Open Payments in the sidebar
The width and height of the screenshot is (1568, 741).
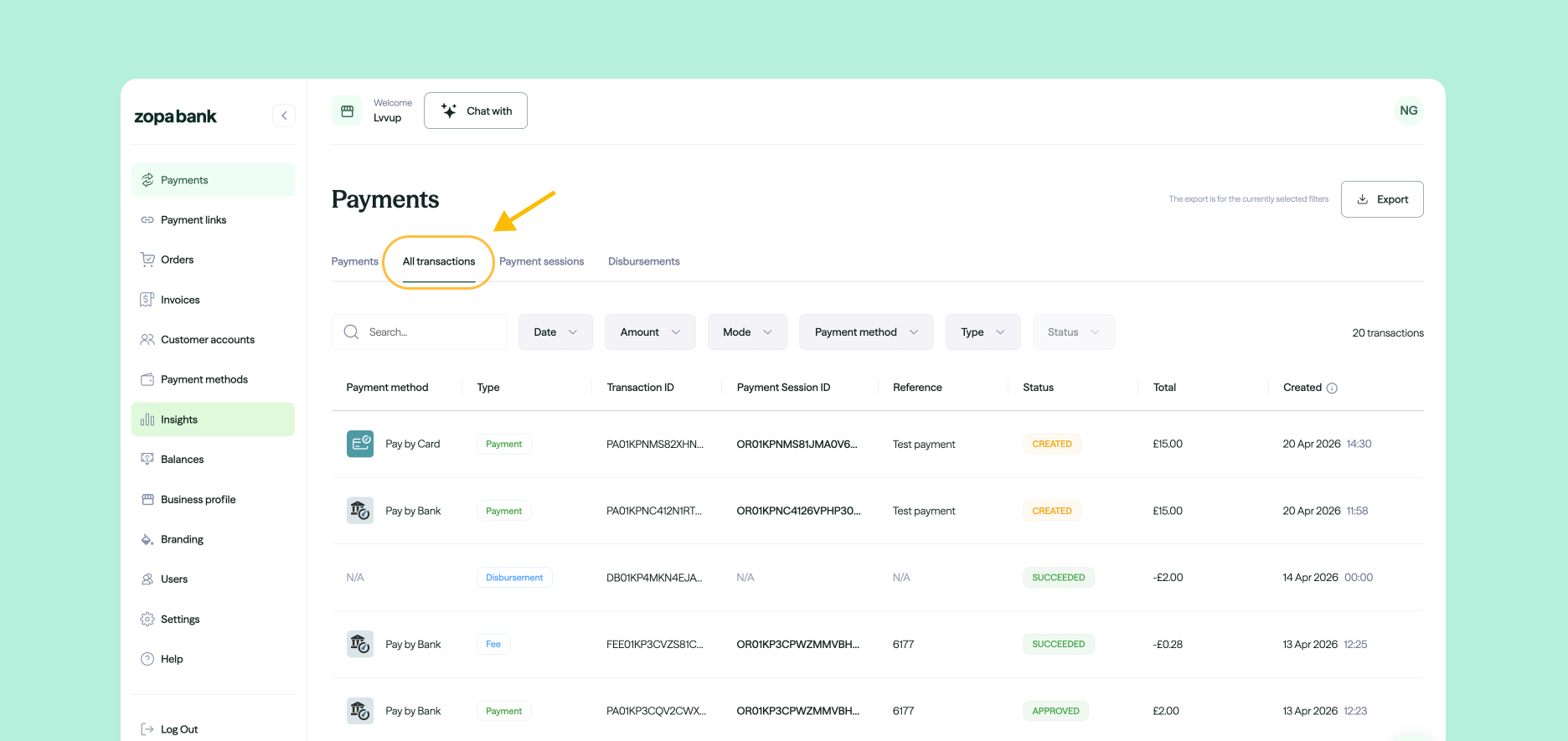coord(213,180)
